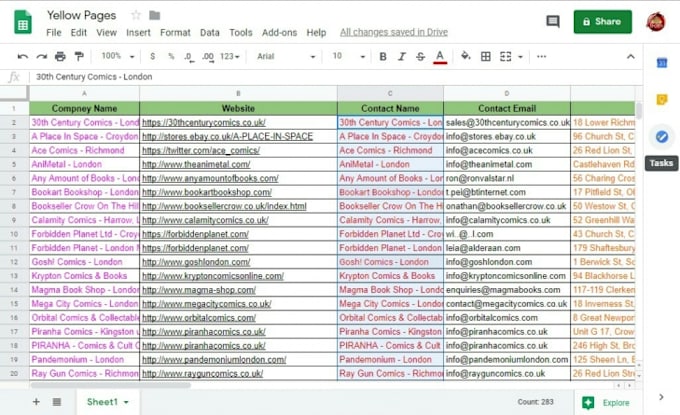This screenshot has width=680, height=415.
Task: Select column B header
Action: [238, 93]
